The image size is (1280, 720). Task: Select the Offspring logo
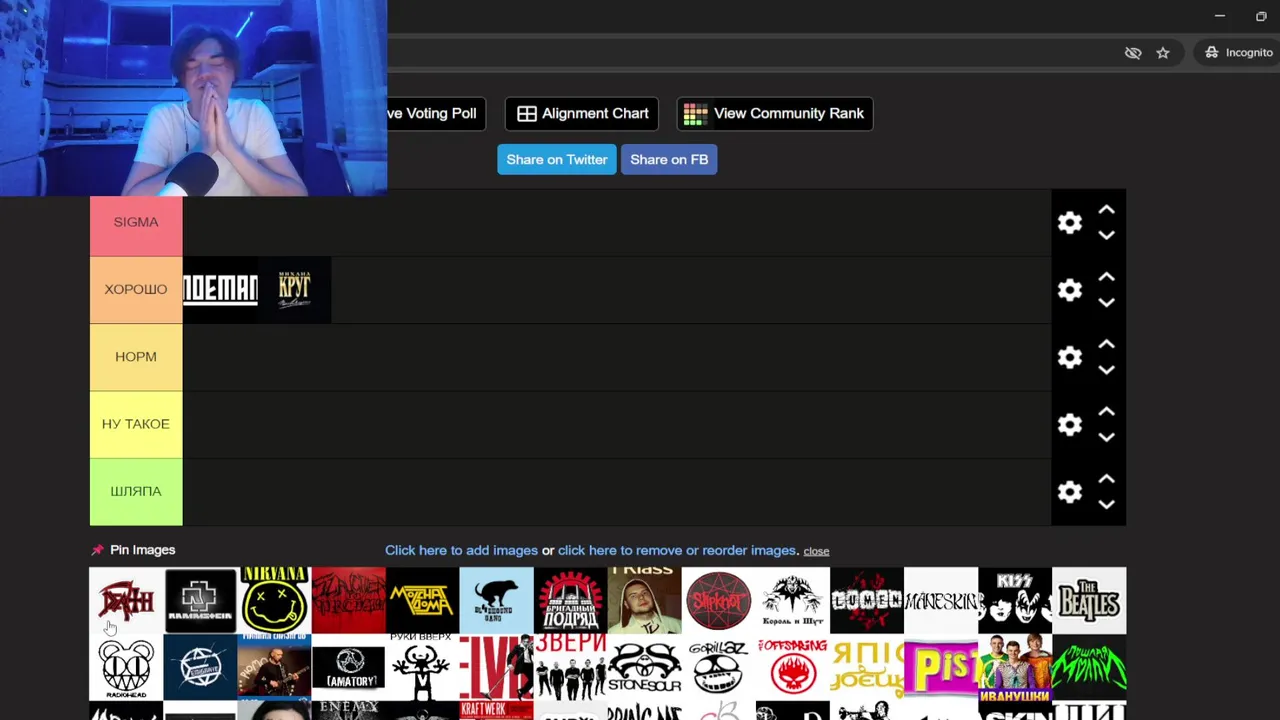[792, 667]
